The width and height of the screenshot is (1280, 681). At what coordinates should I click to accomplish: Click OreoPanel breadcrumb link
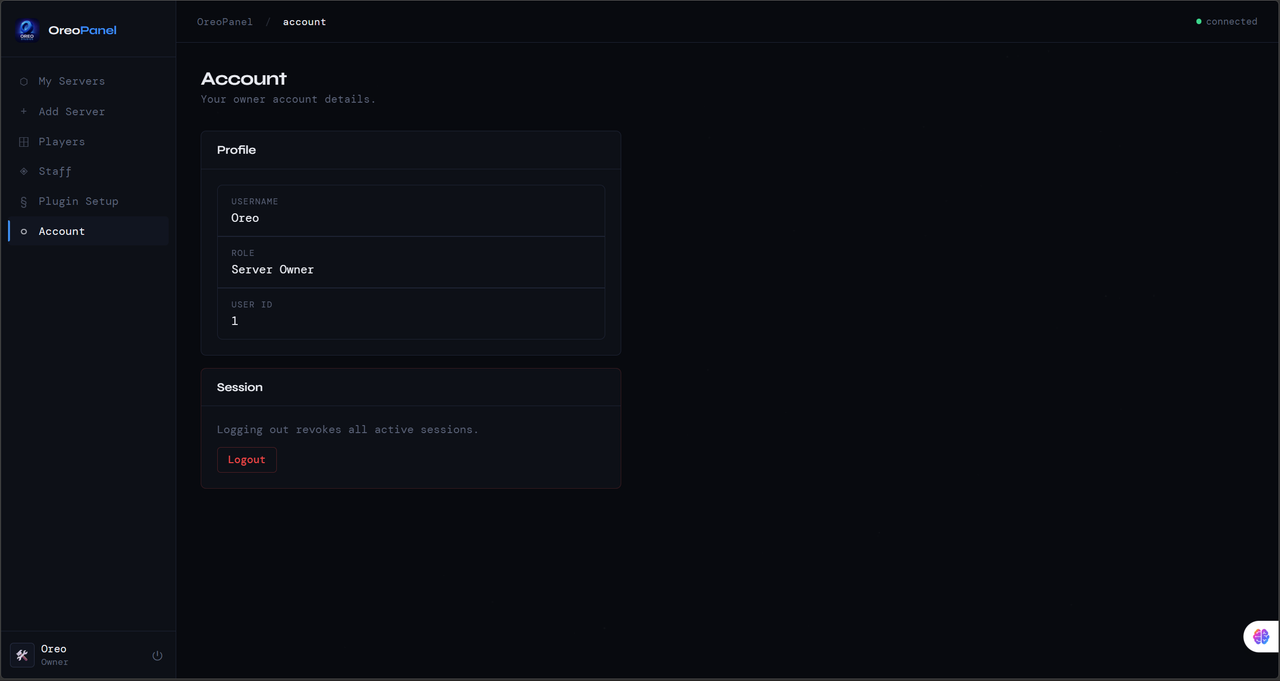click(x=225, y=22)
